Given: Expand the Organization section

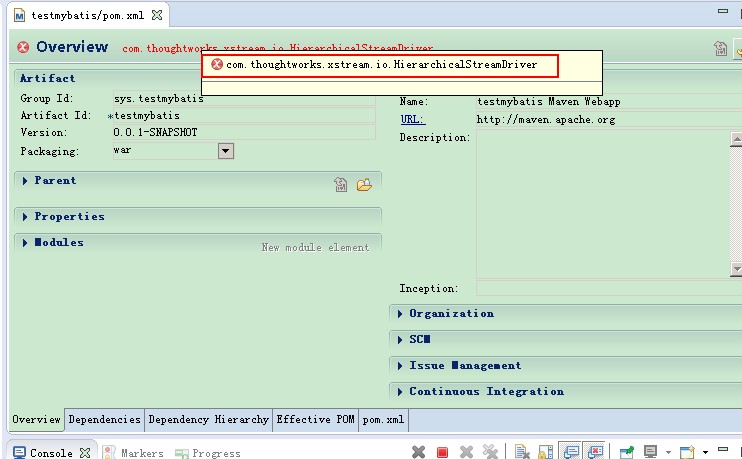Looking at the screenshot, I should tap(400, 314).
